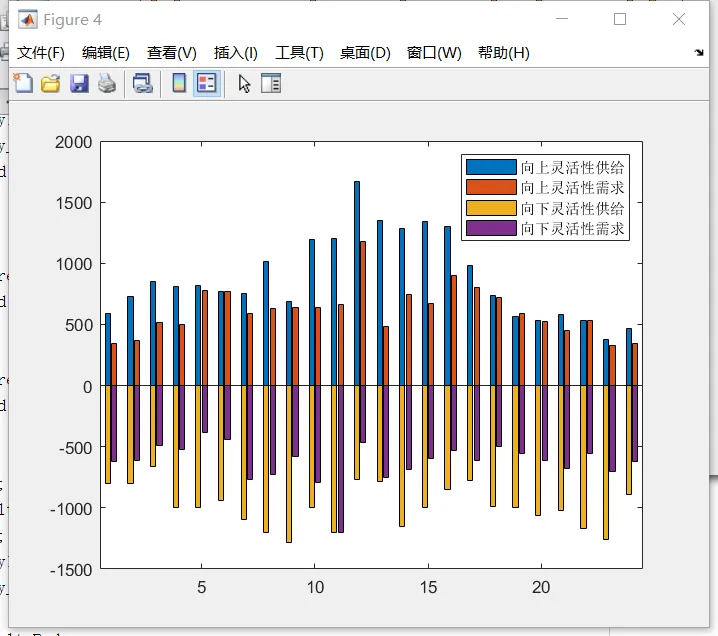Maximize the Figure 4 window
The image size is (718, 636).
coord(620,19)
